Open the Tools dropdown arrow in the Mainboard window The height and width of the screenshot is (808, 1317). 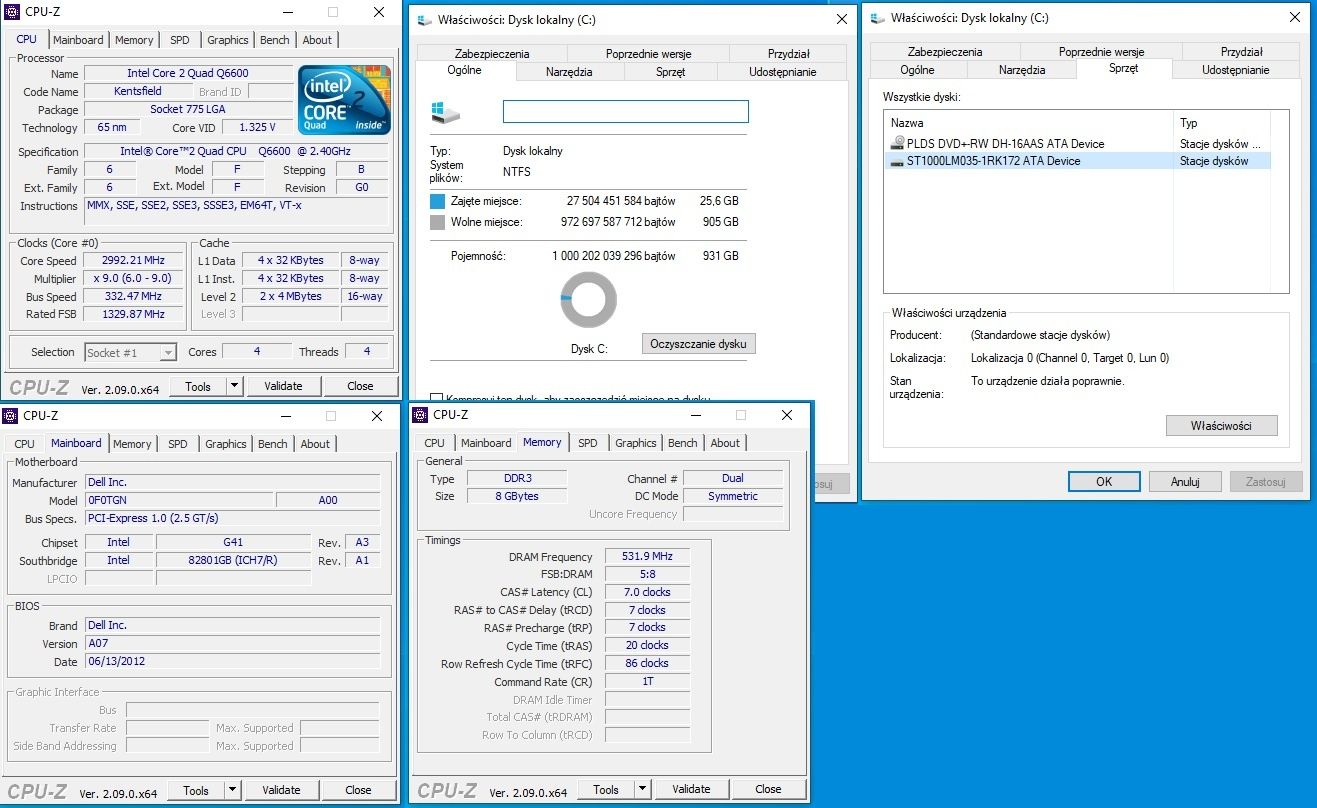(232, 790)
